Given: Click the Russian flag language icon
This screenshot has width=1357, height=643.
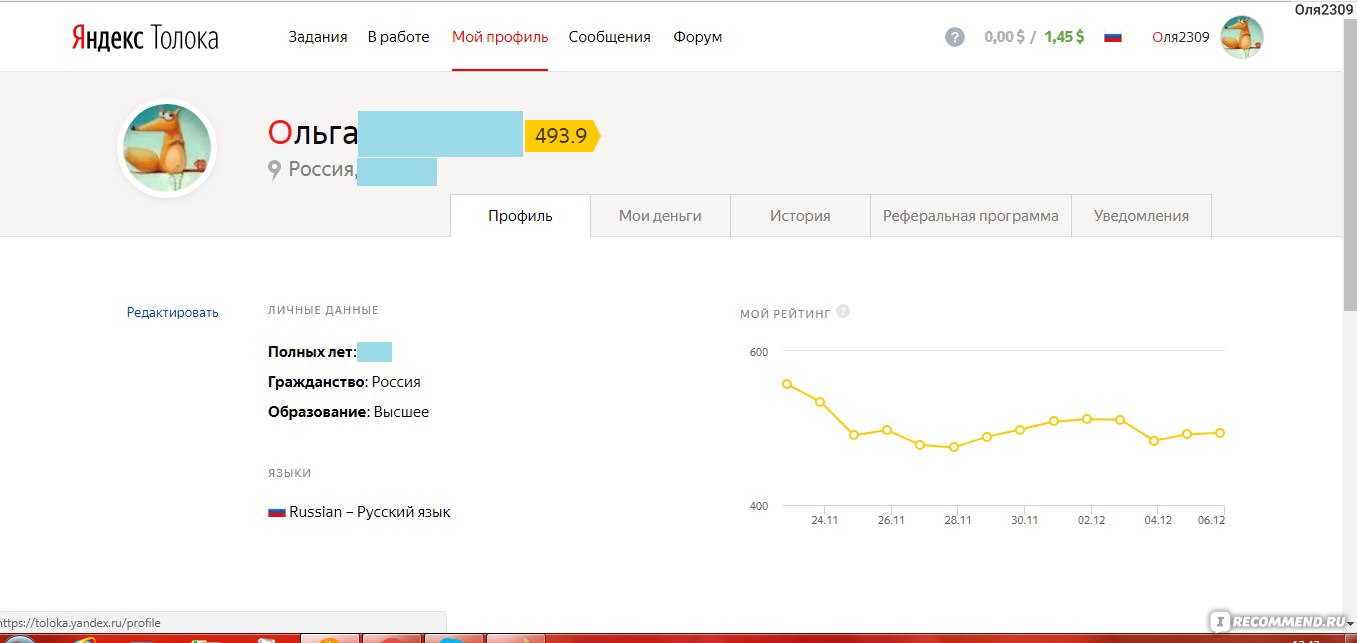Looking at the screenshot, I should 1113,37.
